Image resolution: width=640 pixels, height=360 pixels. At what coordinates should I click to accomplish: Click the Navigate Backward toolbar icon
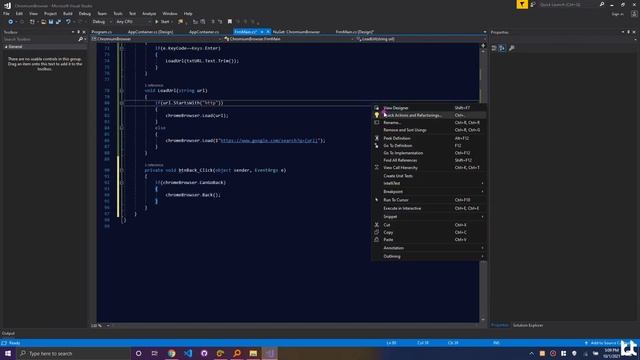(11, 22)
